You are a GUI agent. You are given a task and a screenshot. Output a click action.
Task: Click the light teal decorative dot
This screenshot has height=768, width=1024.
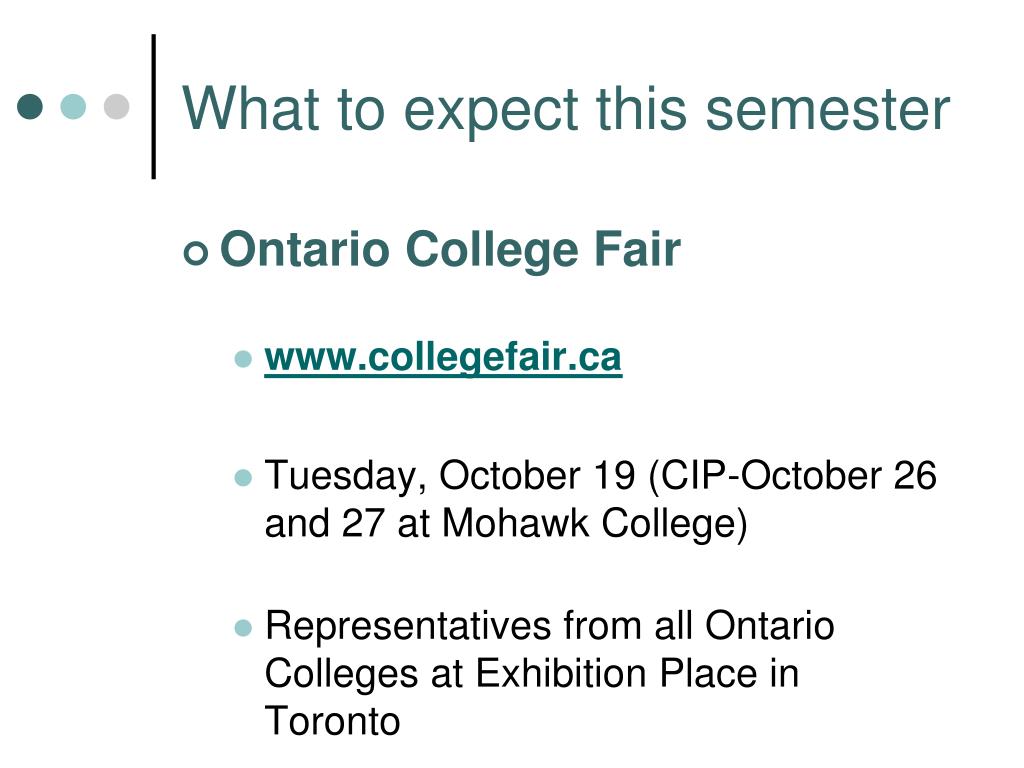point(73,106)
